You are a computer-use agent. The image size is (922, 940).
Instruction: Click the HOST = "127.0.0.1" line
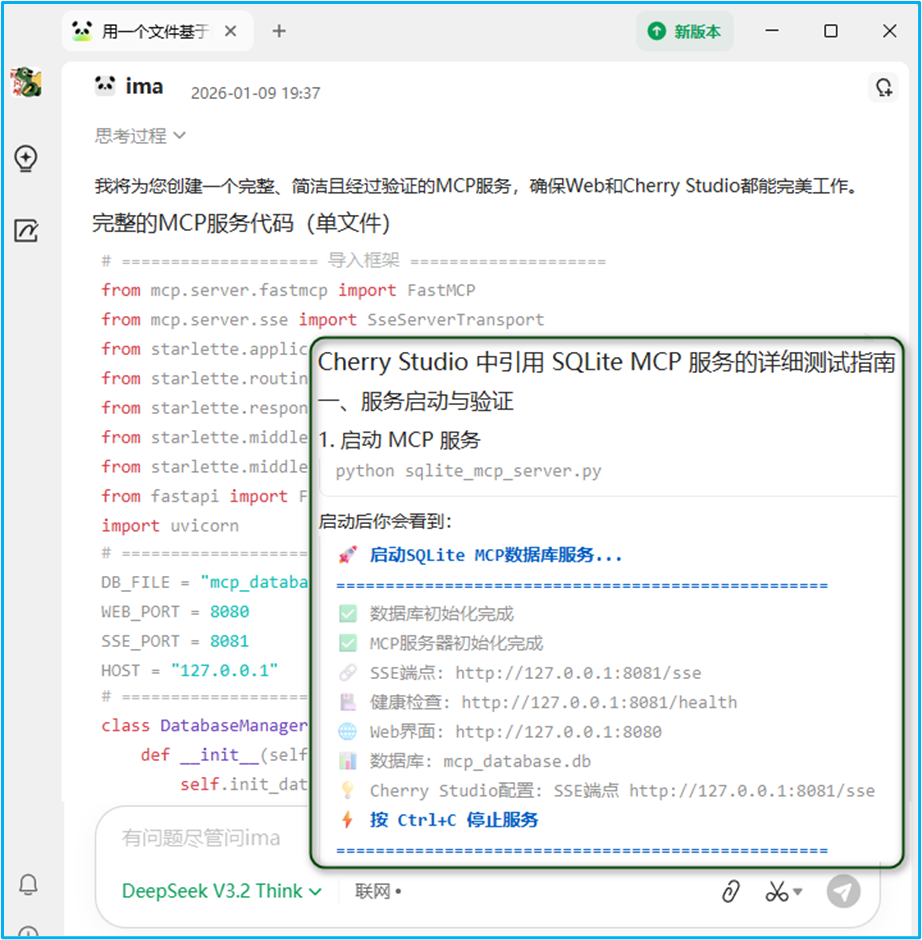click(x=189, y=670)
